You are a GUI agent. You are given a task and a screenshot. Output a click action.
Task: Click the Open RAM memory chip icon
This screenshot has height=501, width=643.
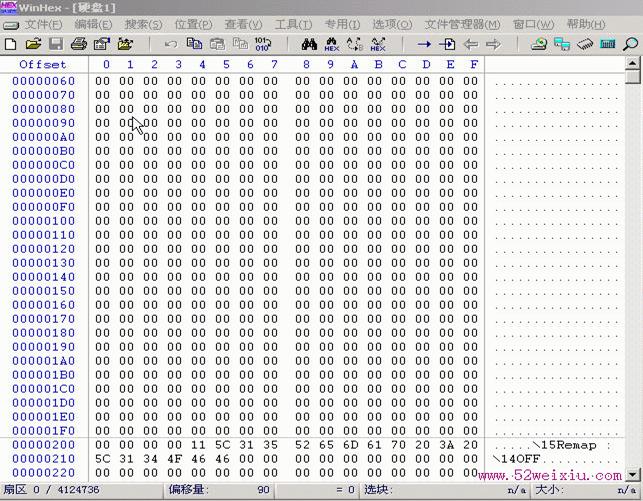point(585,44)
